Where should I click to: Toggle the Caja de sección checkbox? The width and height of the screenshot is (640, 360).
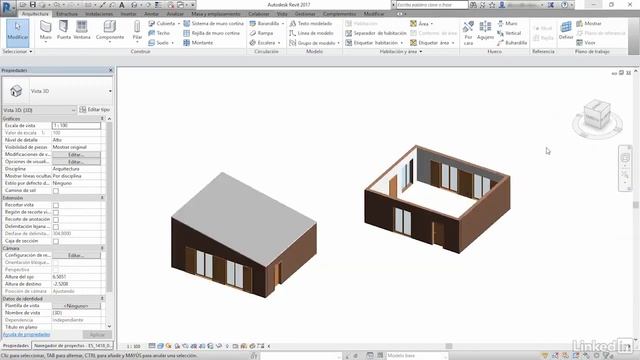coord(56,241)
